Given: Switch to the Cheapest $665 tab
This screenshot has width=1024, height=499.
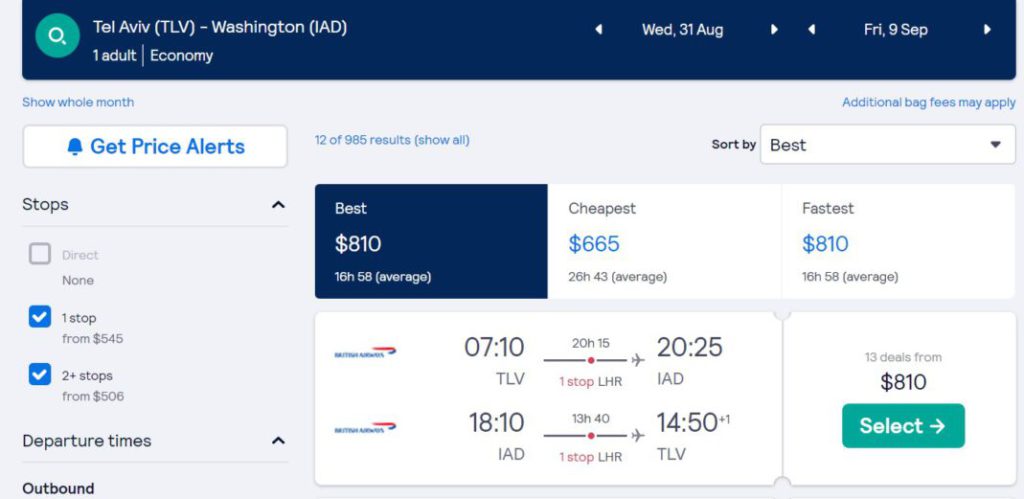Looking at the screenshot, I should pyautogui.click(x=664, y=242).
